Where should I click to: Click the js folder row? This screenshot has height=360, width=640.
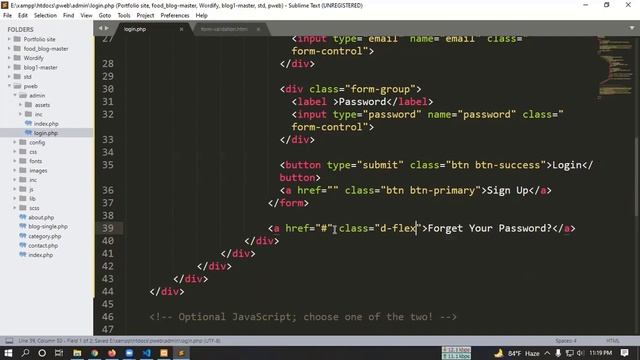(x=47, y=189)
